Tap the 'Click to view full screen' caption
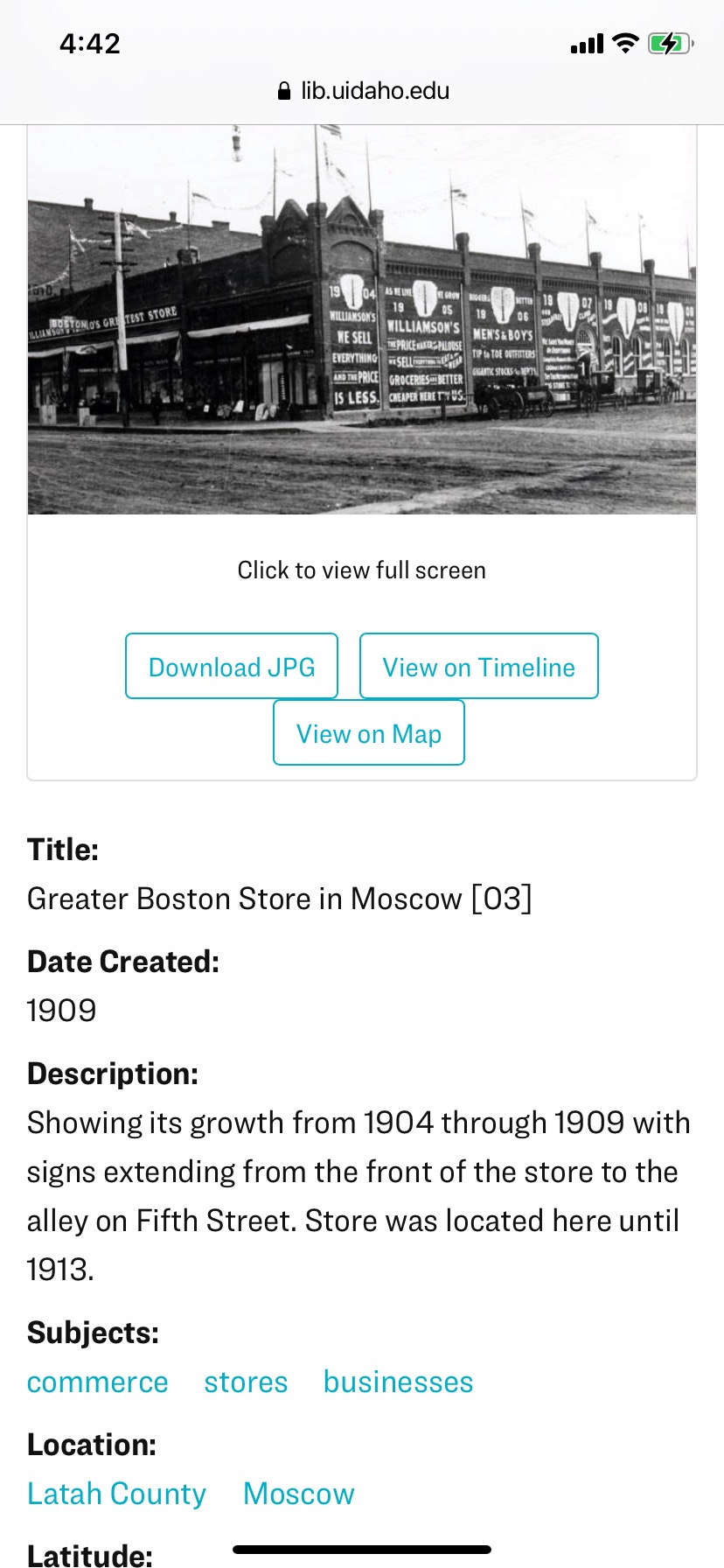 [362, 570]
